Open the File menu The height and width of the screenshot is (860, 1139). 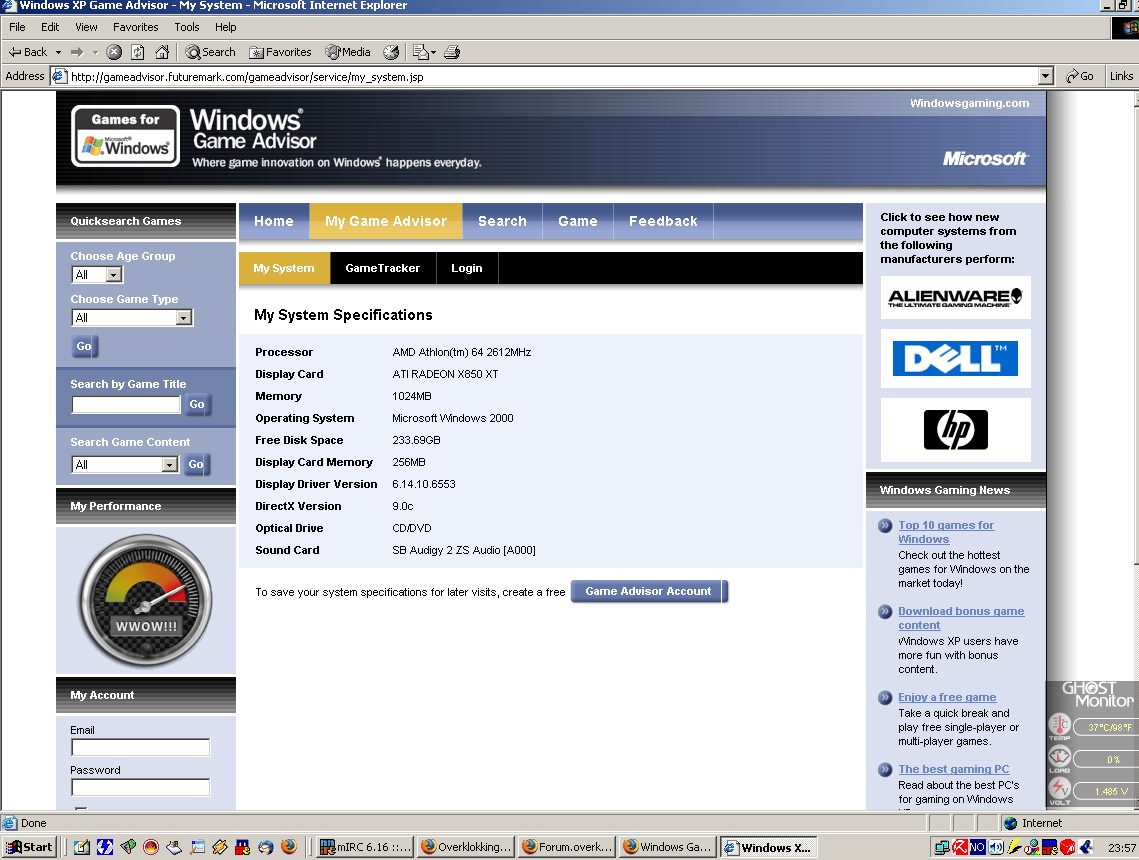click(x=17, y=27)
